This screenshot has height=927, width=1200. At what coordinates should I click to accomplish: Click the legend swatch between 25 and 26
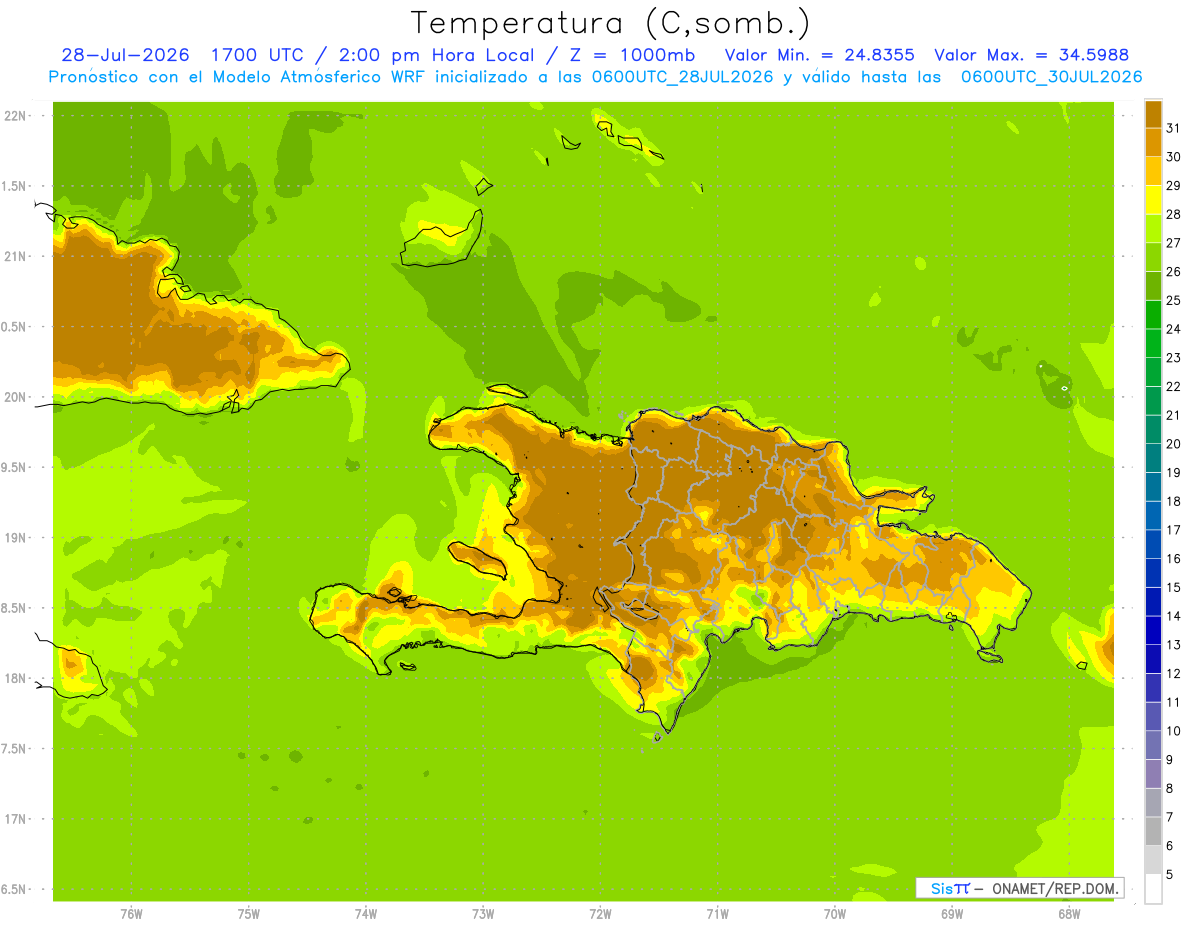click(x=1153, y=286)
